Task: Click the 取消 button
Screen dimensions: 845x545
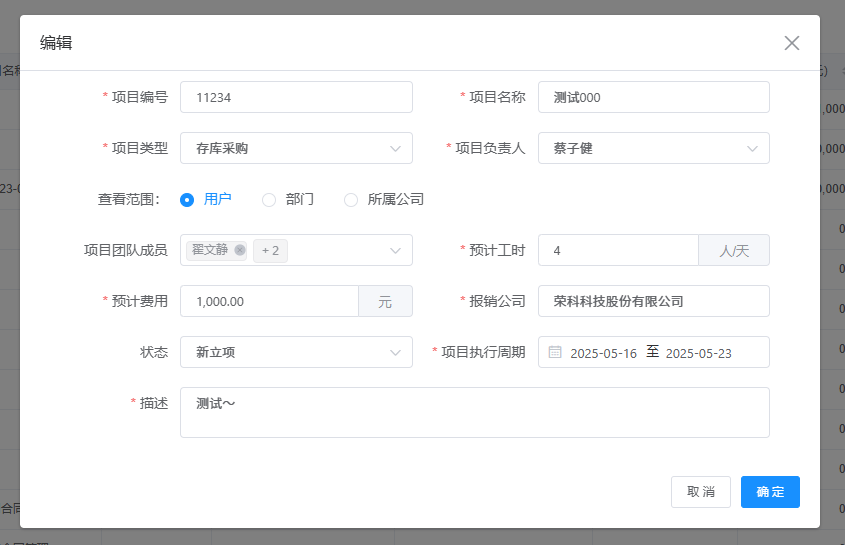Action: tap(701, 492)
